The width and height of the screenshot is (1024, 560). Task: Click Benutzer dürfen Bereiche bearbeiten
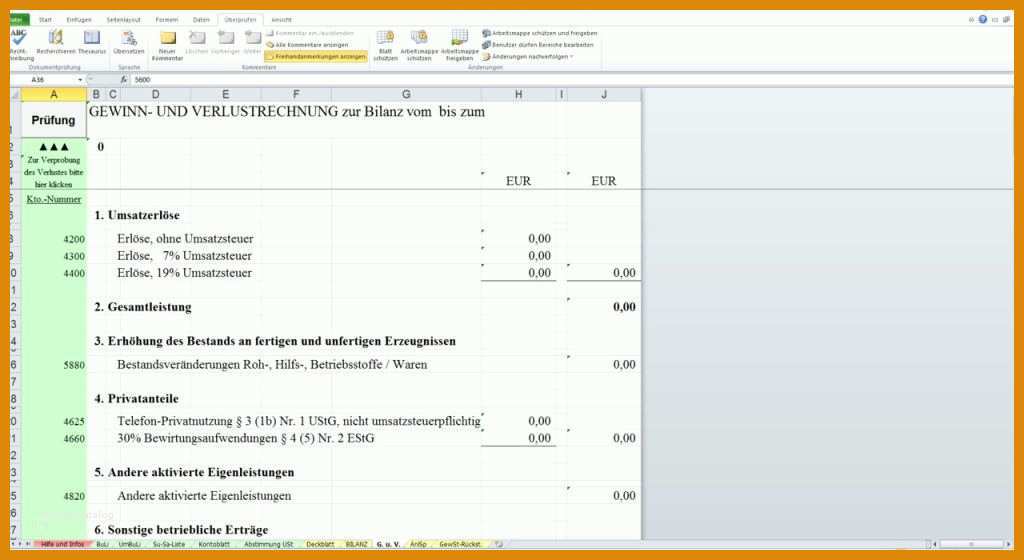pos(538,45)
